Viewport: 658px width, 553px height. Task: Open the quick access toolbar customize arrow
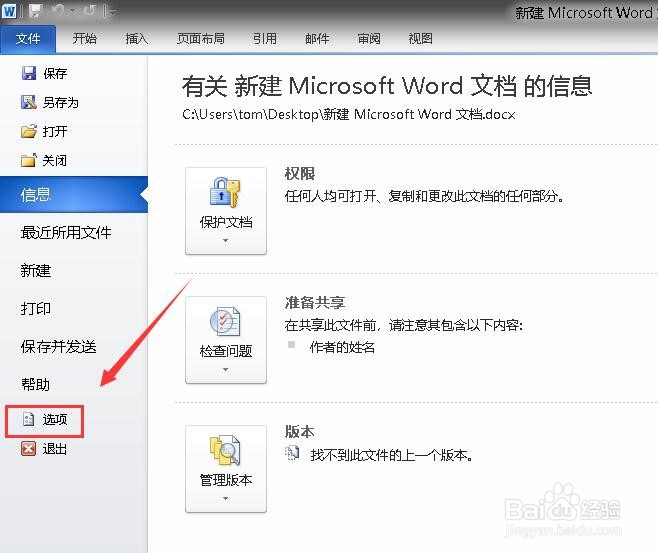coord(111,11)
